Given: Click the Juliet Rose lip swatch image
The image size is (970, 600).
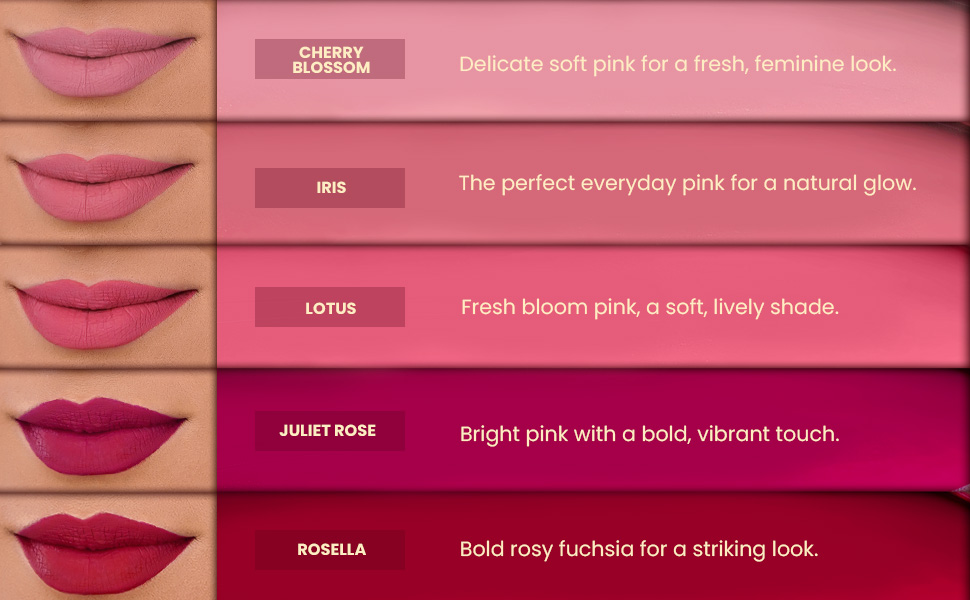Looking at the screenshot, I should [x=108, y=431].
